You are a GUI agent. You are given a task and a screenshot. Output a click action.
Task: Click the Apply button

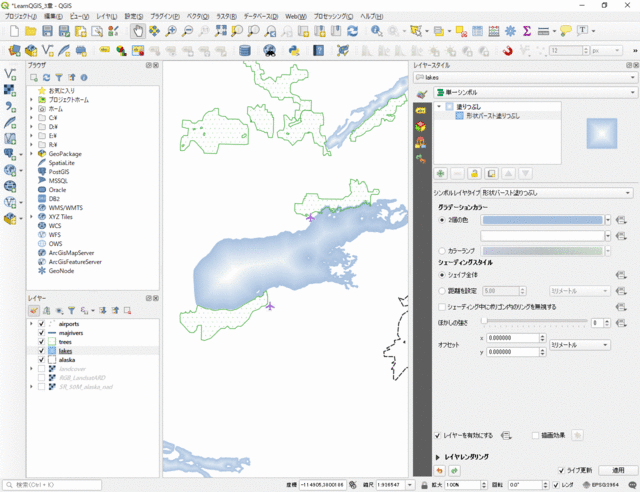tap(618, 470)
